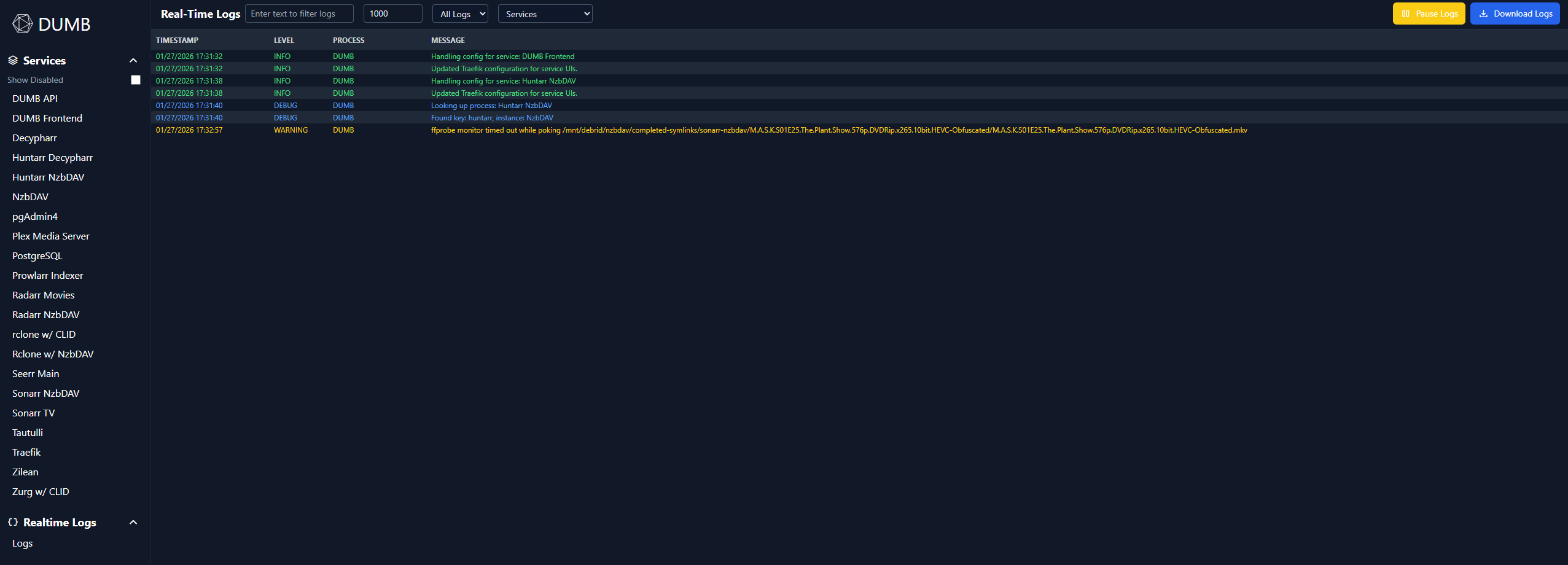Click the braces icon beside Realtime Logs
The width and height of the screenshot is (1568, 565).
[13, 522]
